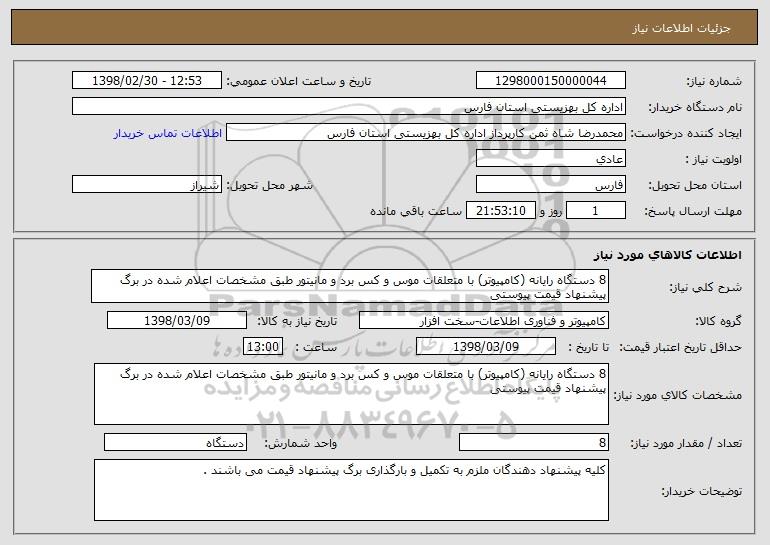
Task: Select the price validity date field 1398/03/09
Action: 486,347
